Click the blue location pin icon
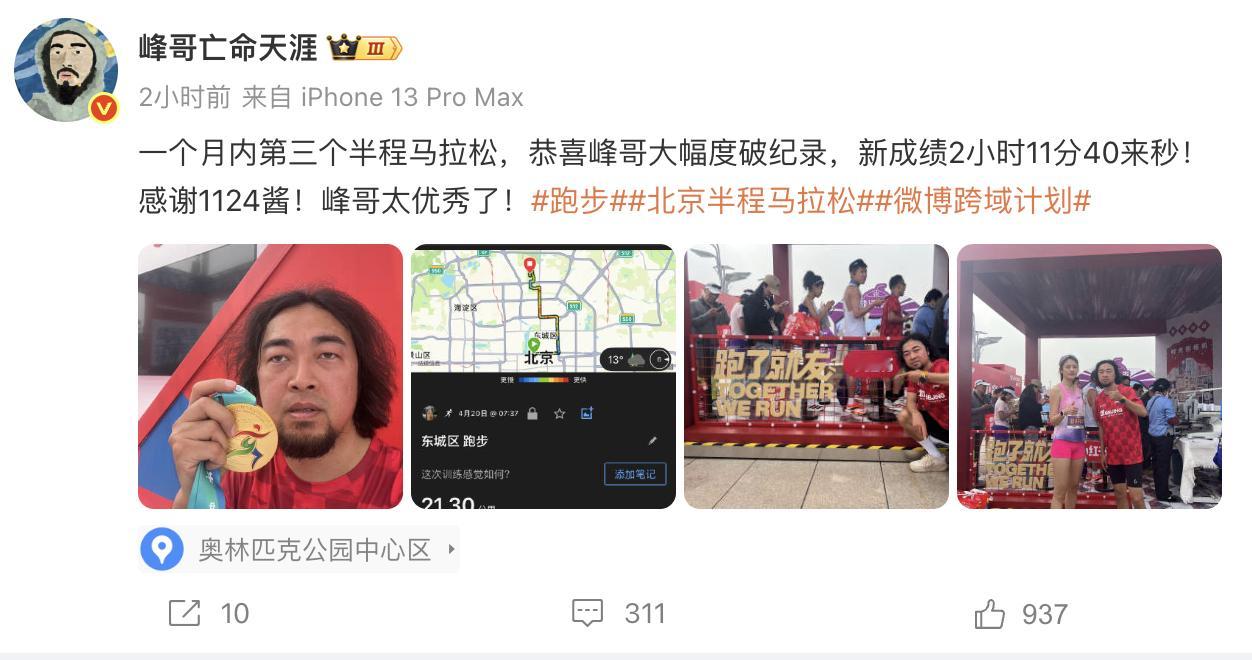 point(162,549)
